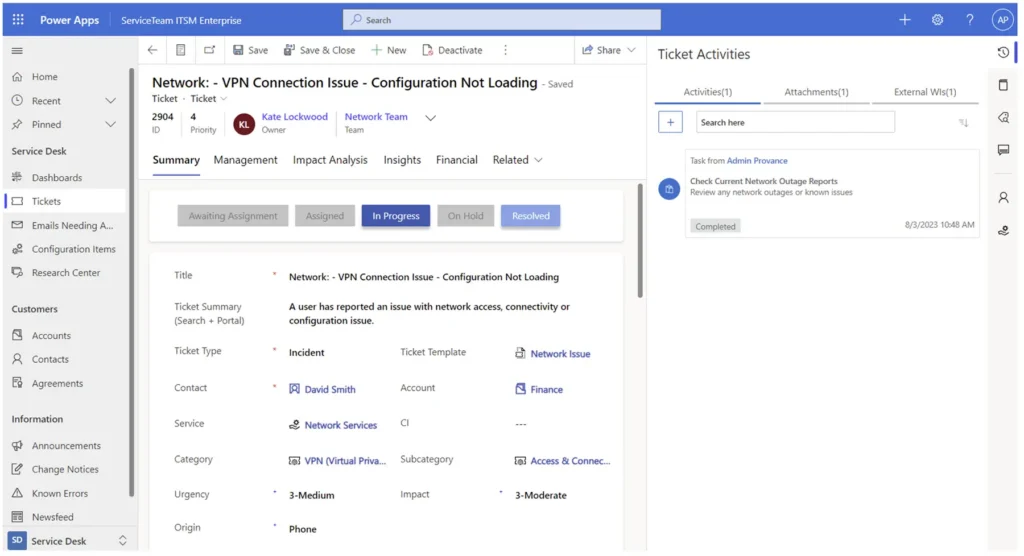Expand the header details chevron
The height and width of the screenshot is (556, 1024).
430,118
